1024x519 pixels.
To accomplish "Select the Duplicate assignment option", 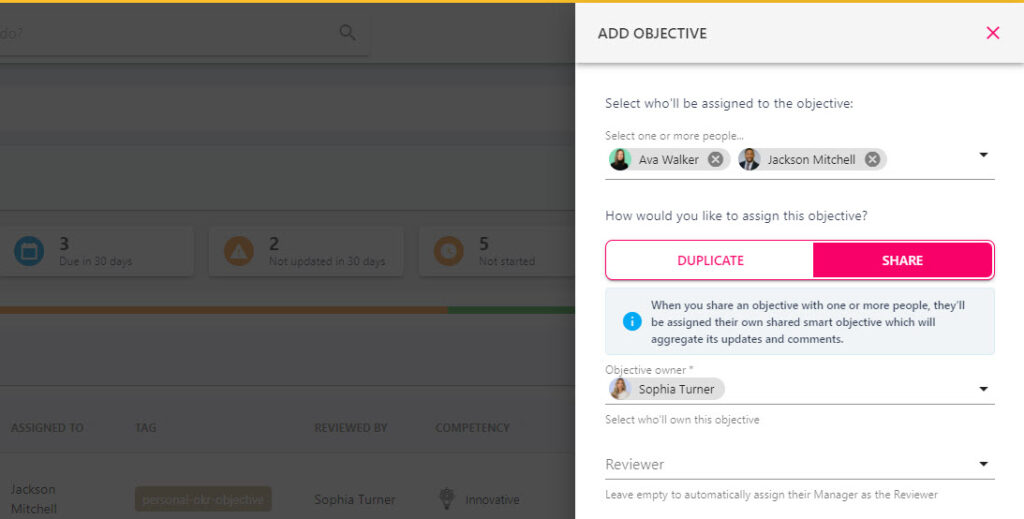I will pyautogui.click(x=710, y=260).
